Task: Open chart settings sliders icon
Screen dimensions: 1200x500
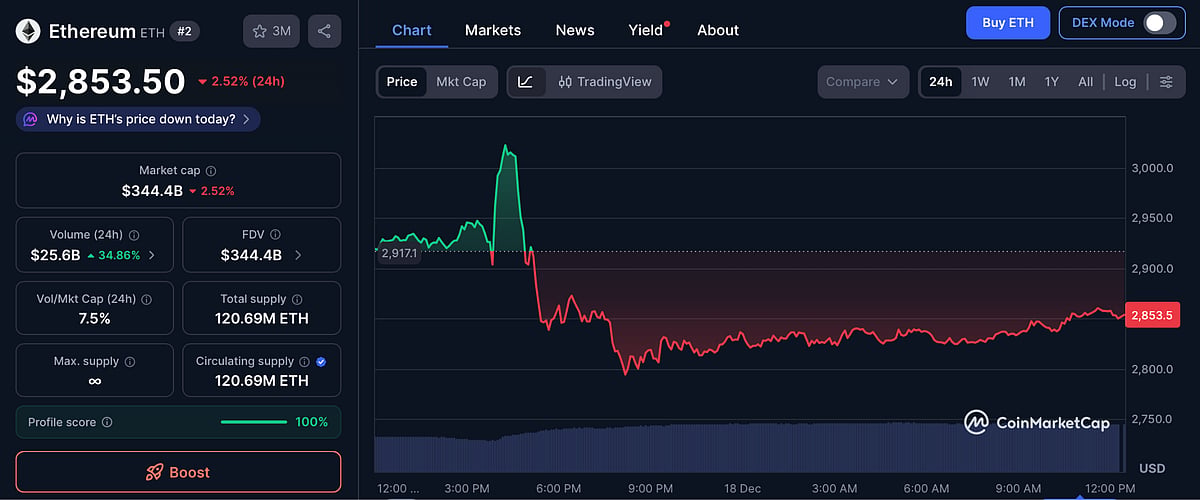Action: pos(1166,82)
